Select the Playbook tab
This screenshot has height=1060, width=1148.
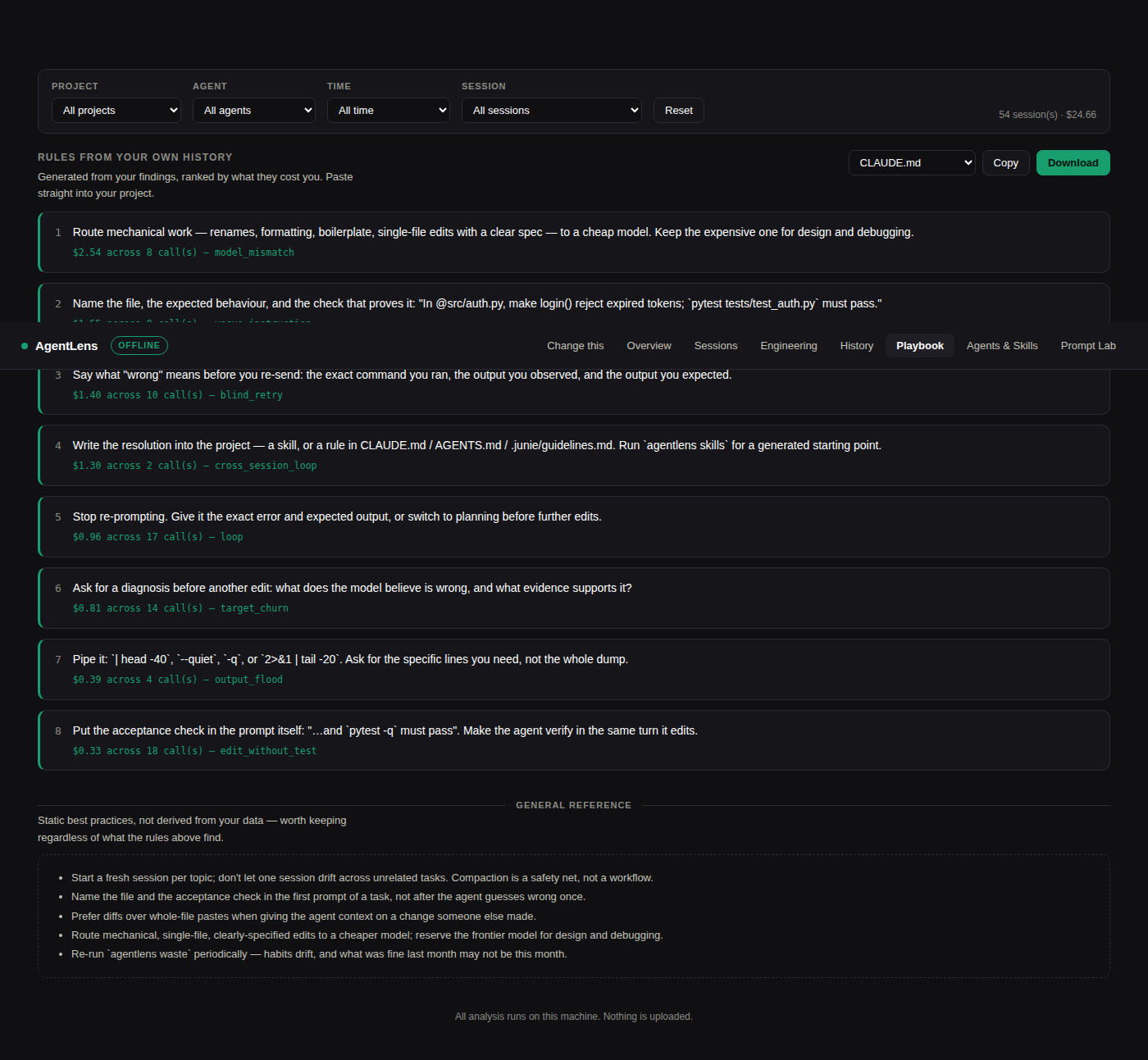pyautogui.click(x=920, y=346)
